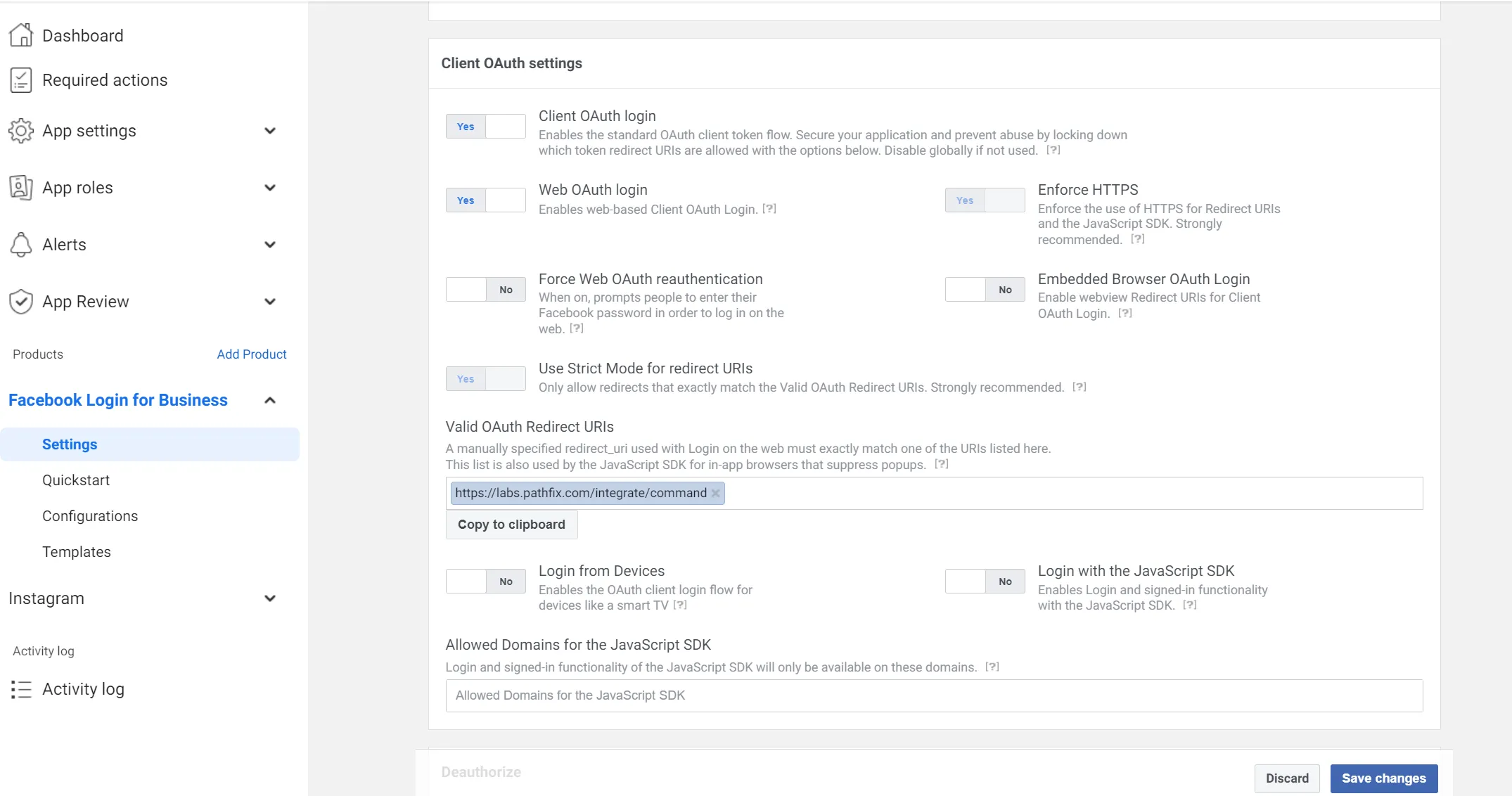Remove the labs.pathfix.com redirect URI chip
The image size is (1512, 796).
pos(715,493)
